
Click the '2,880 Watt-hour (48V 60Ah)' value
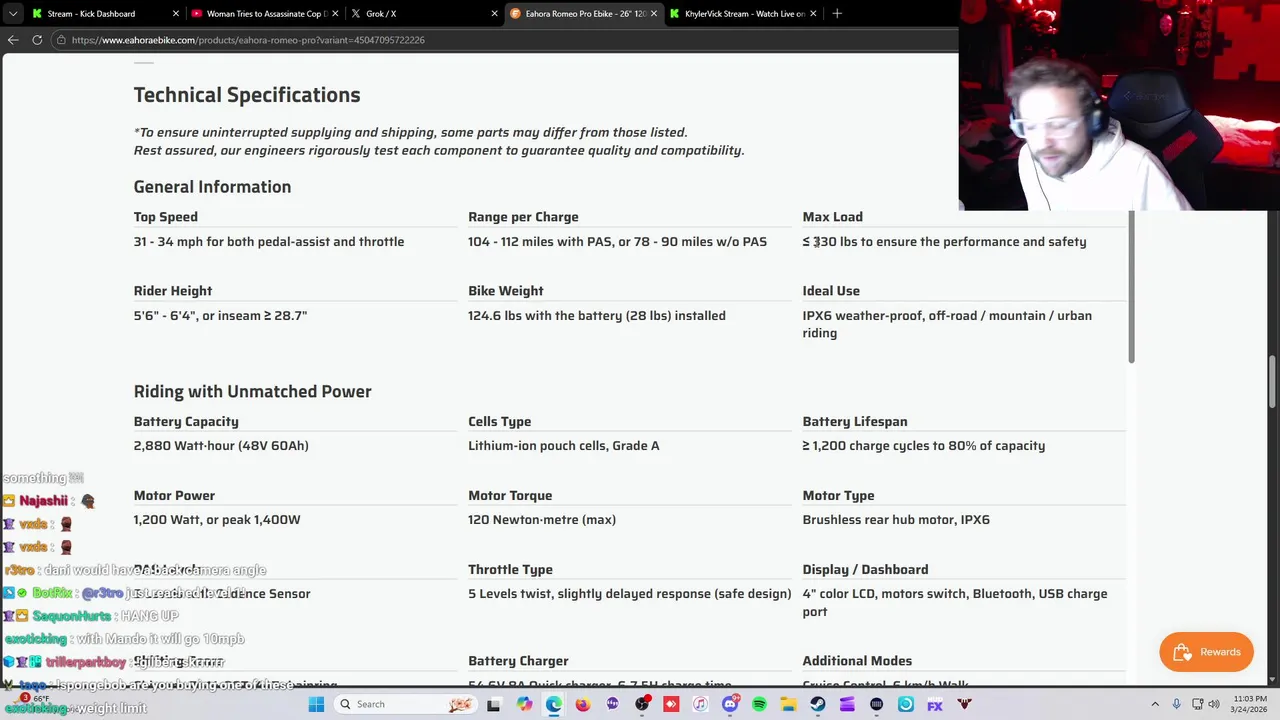pyautogui.click(x=221, y=446)
